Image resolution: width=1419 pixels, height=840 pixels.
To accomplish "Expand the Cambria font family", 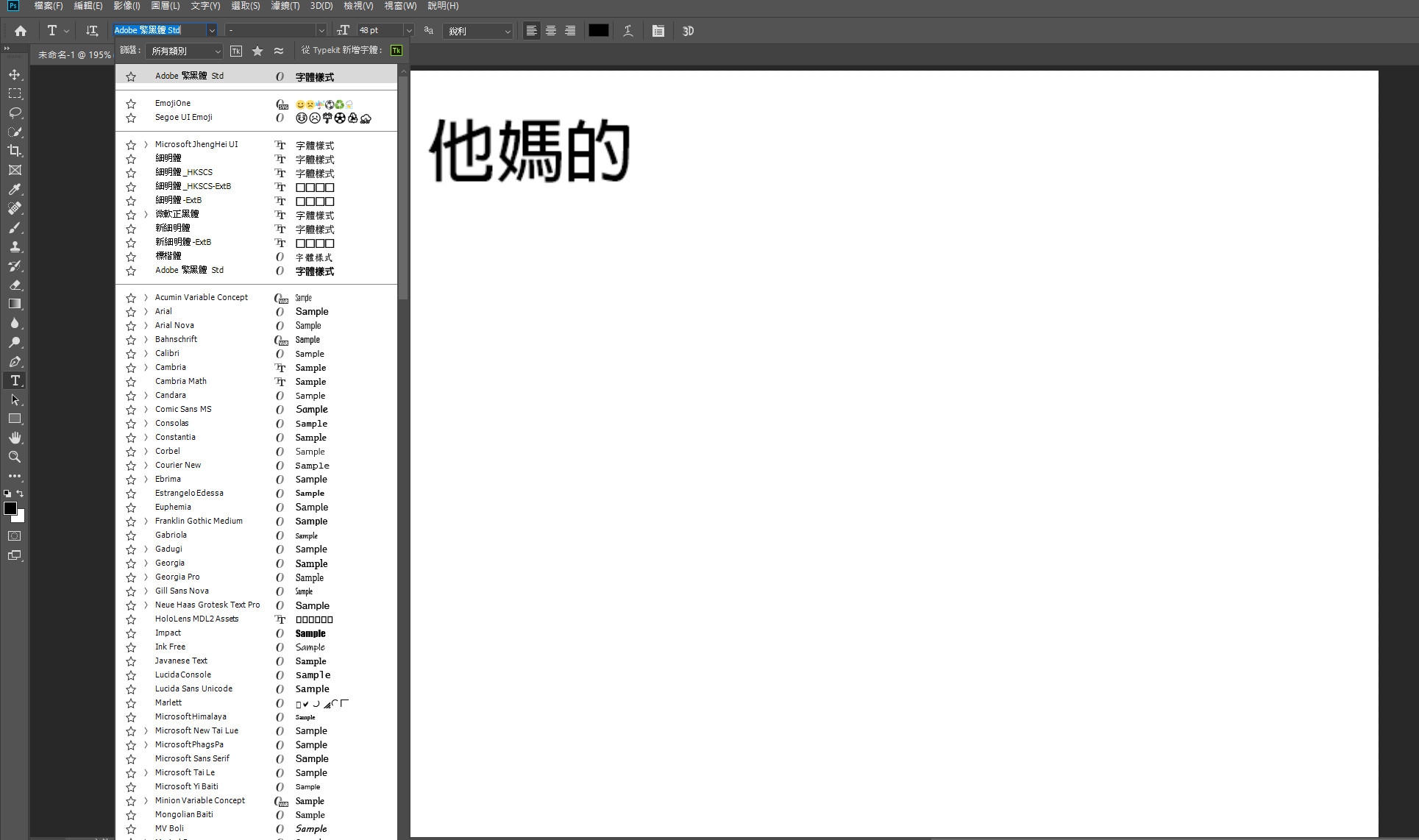I will pyautogui.click(x=146, y=368).
